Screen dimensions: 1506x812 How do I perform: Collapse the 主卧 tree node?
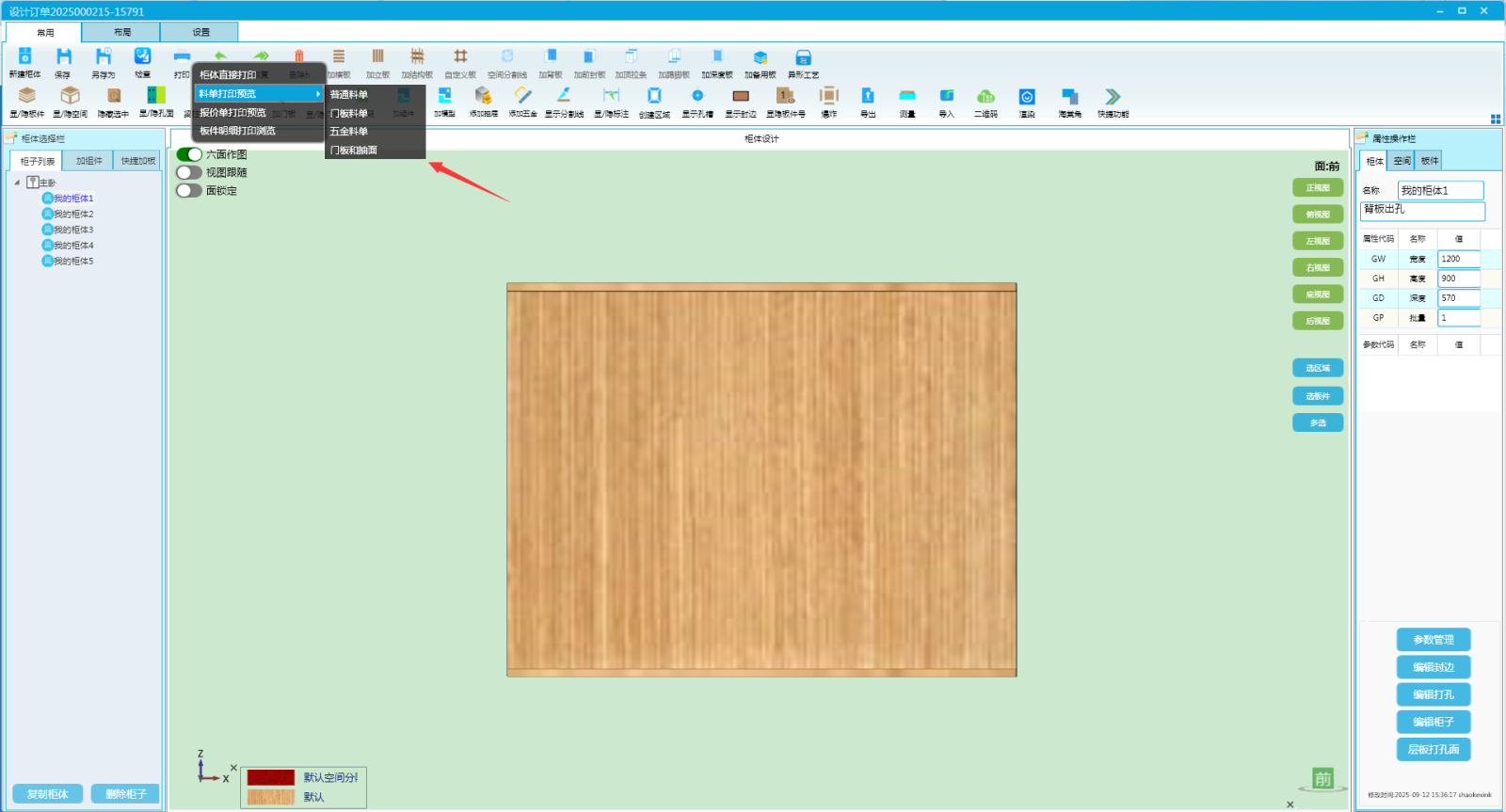pyautogui.click(x=17, y=183)
